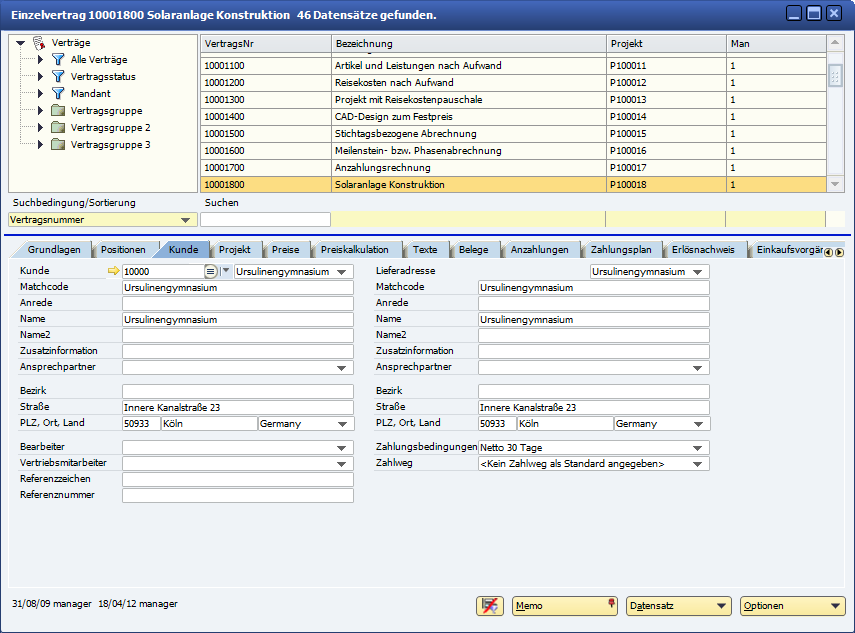Click the crossed-out icon button left of Memo
This screenshot has width=855, height=633.
tap(489, 605)
